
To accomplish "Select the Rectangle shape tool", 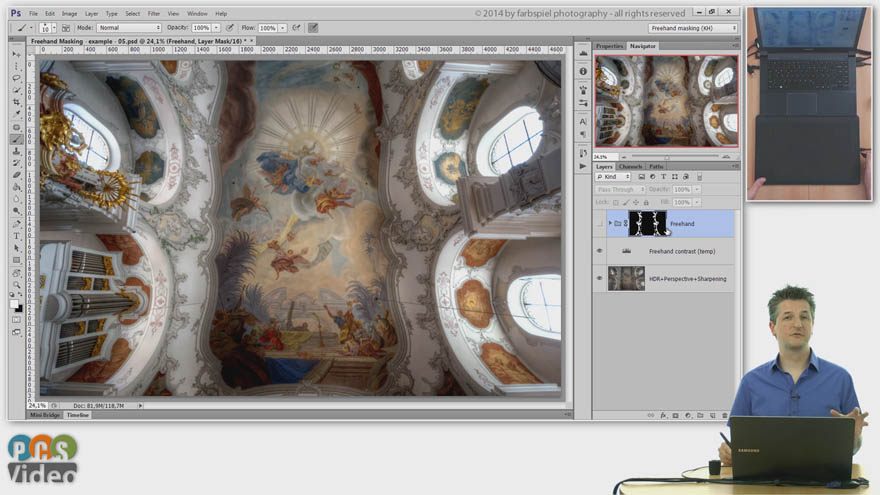I will (16, 260).
